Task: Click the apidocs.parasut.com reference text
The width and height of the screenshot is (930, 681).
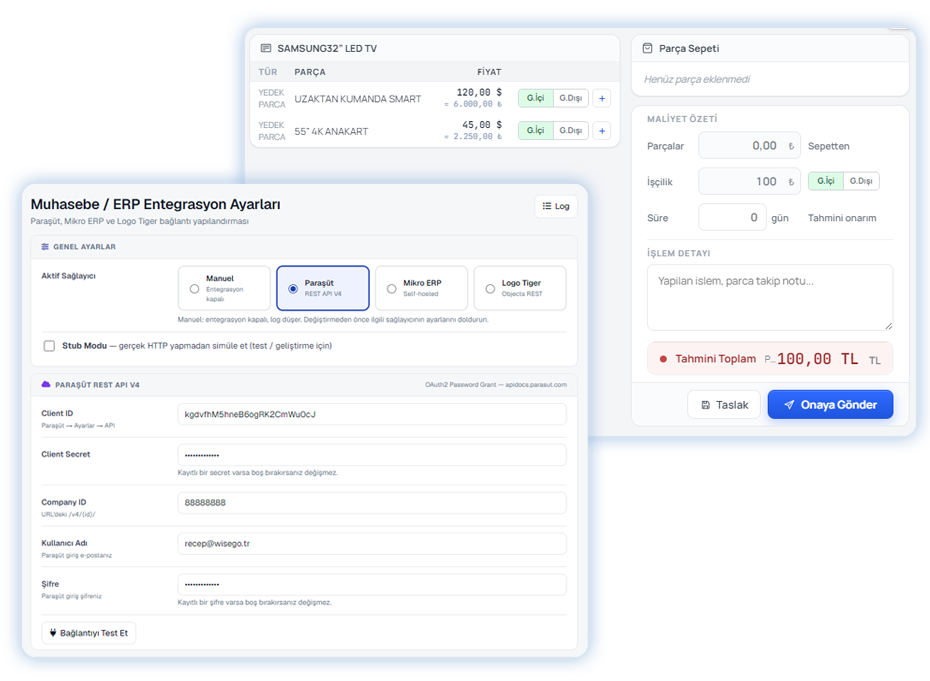Action: click(x=536, y=384)
